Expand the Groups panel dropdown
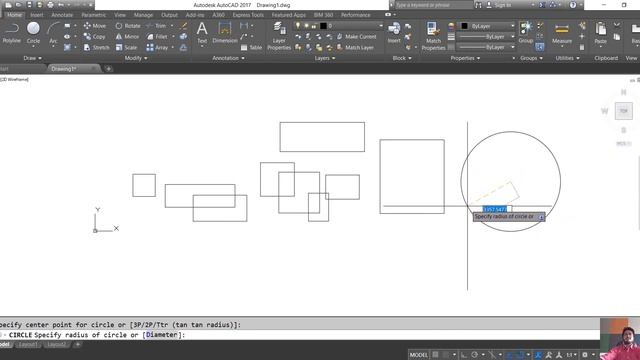640x360 pixels. pos(531,58)
